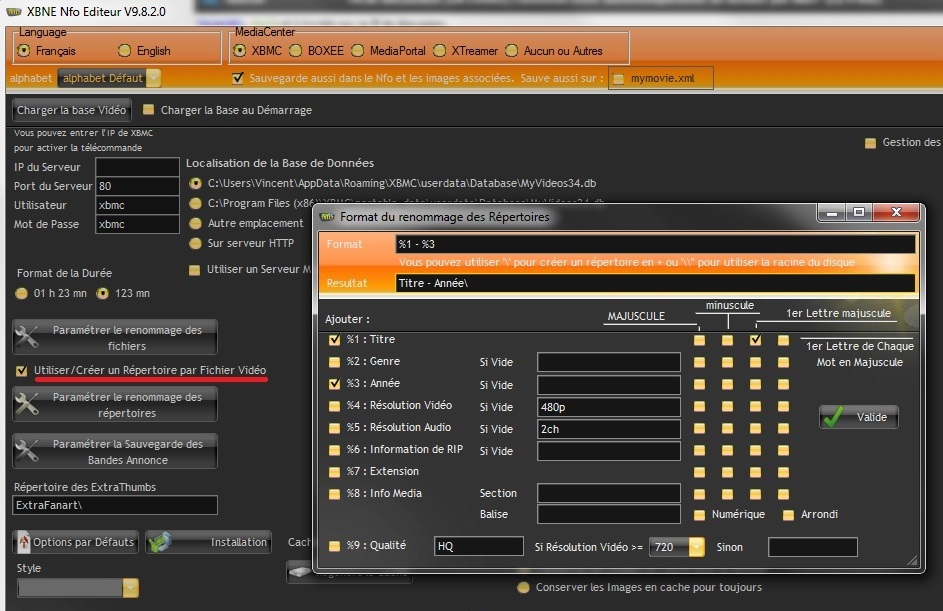The width and height of the screenshot is (943, 611).
Task: Click the Options par Défauts icon
Action: (x=22, y=542)
